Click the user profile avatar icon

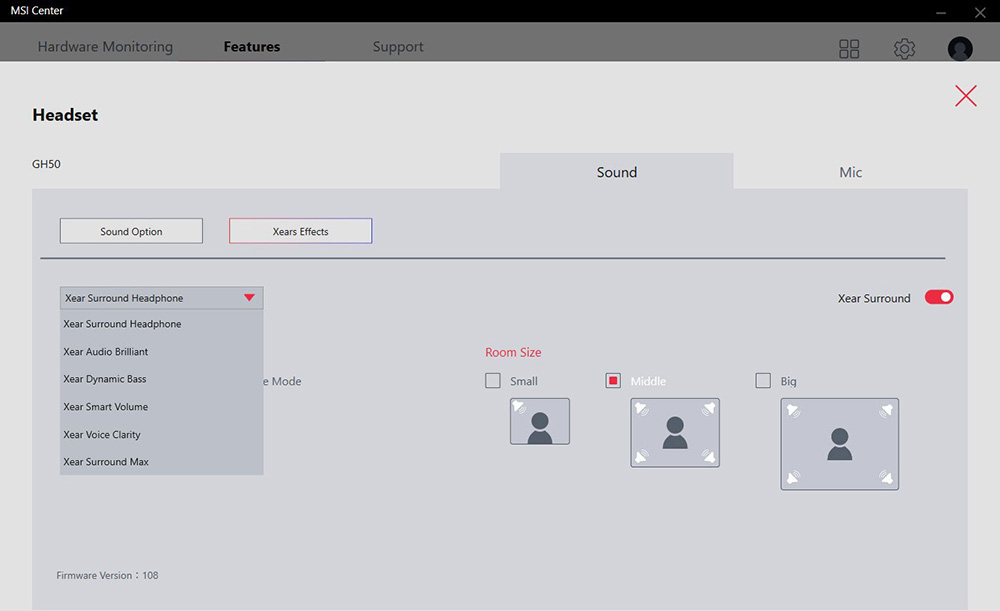point(960,49)
